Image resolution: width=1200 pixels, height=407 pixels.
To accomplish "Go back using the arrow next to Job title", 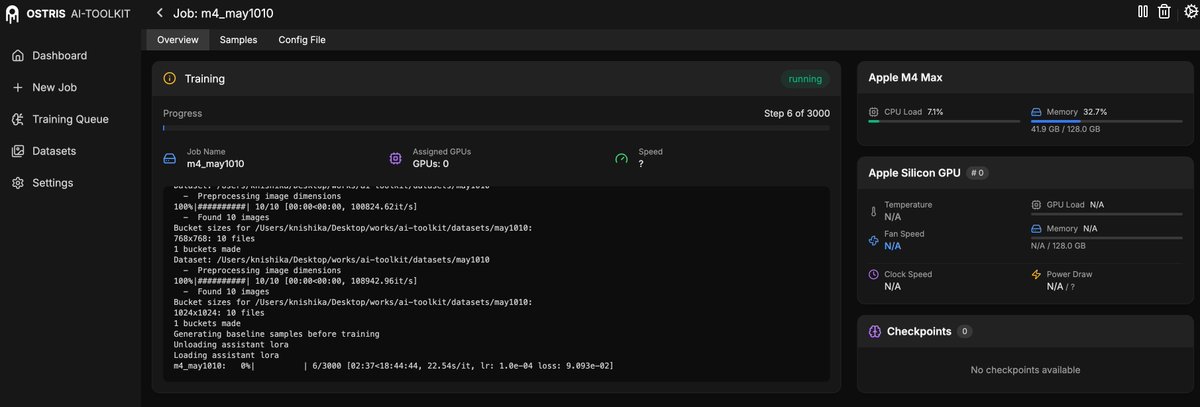I will [x=160, y=13].
